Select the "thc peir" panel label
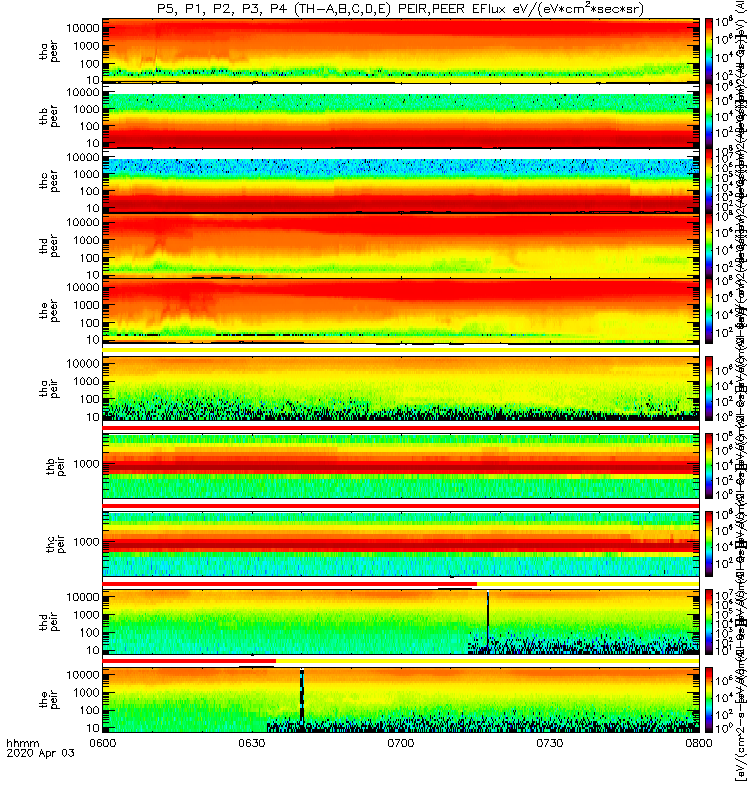750x800 pixels. (56, 544)
